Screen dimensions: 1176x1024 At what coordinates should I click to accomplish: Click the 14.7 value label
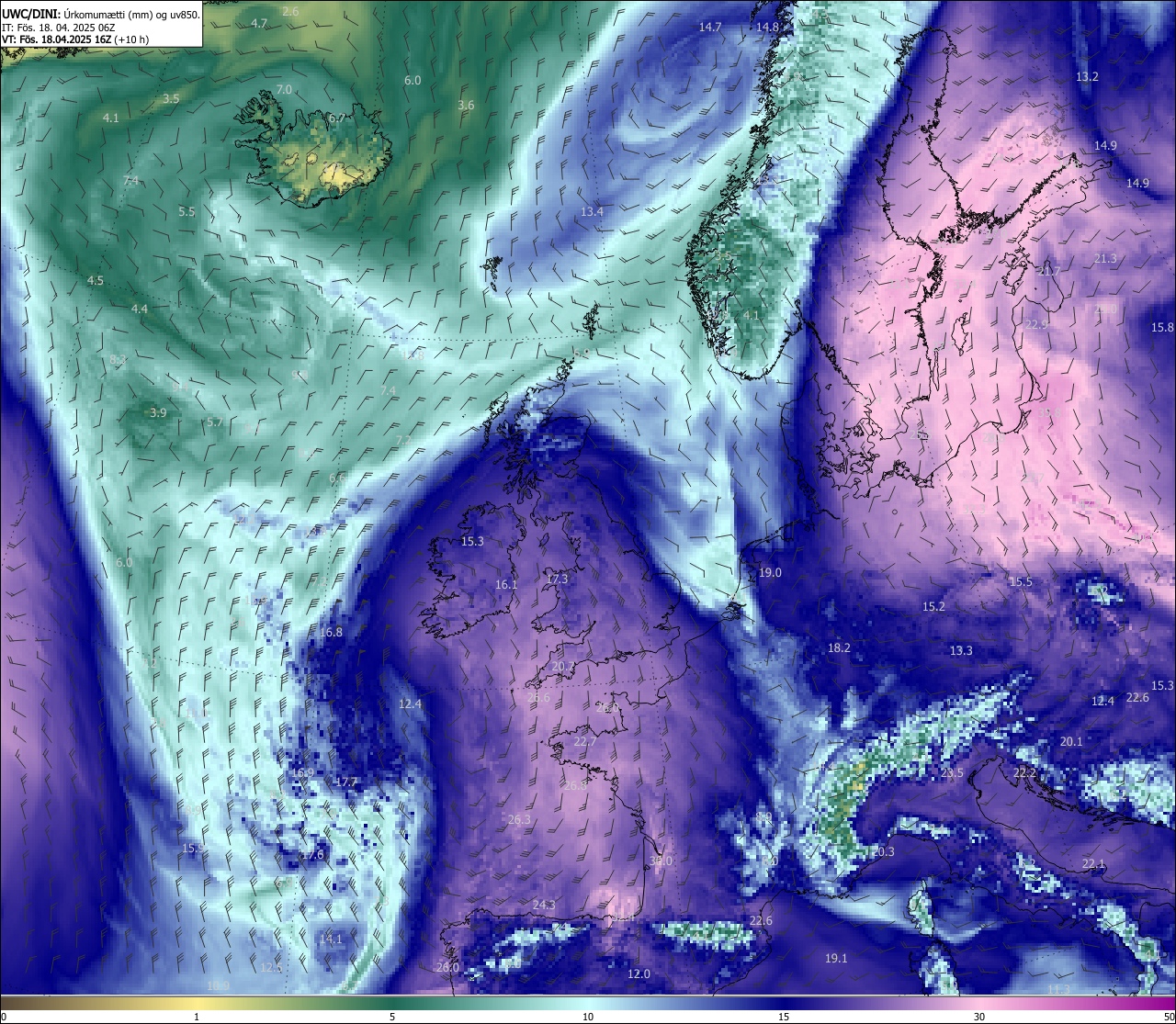click(x=710, y=27)
